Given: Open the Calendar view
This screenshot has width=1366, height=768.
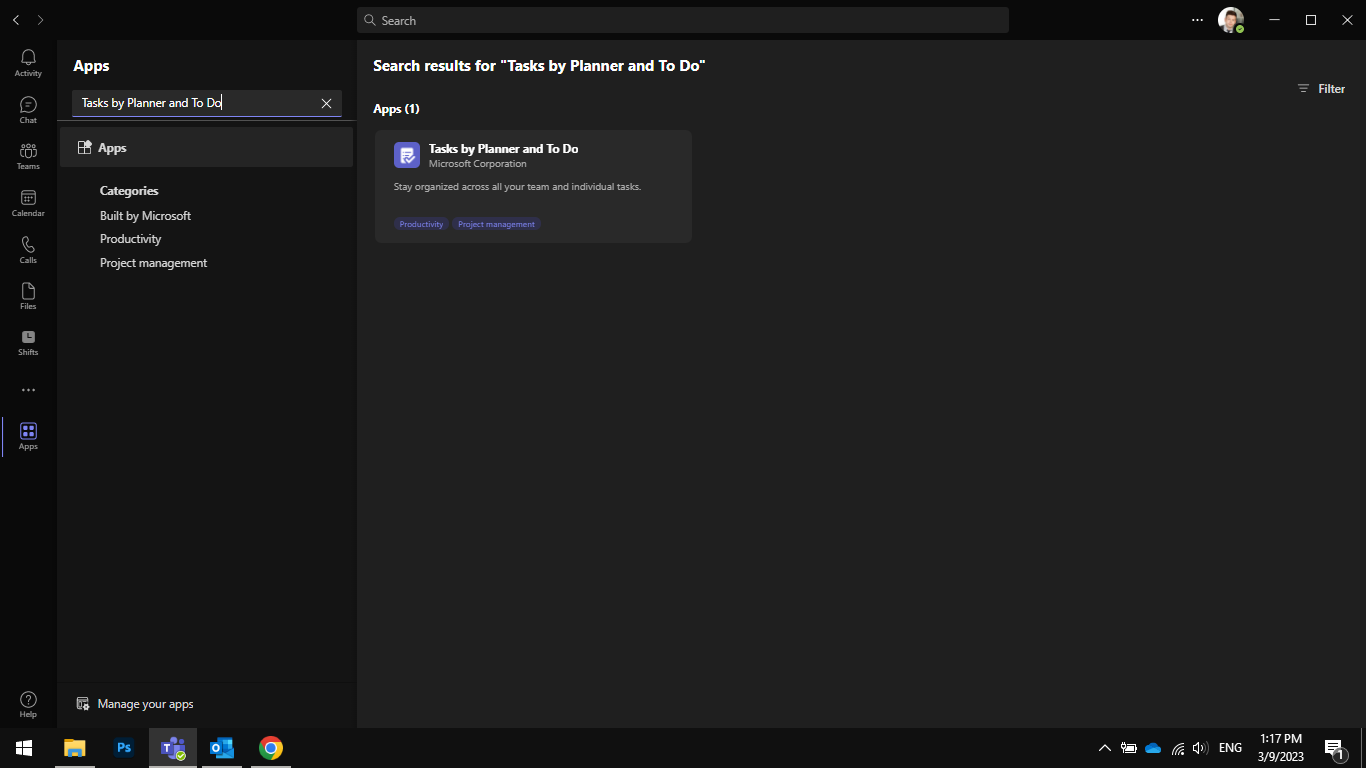Looking at the screenshot, I should [x=28, y=203].
